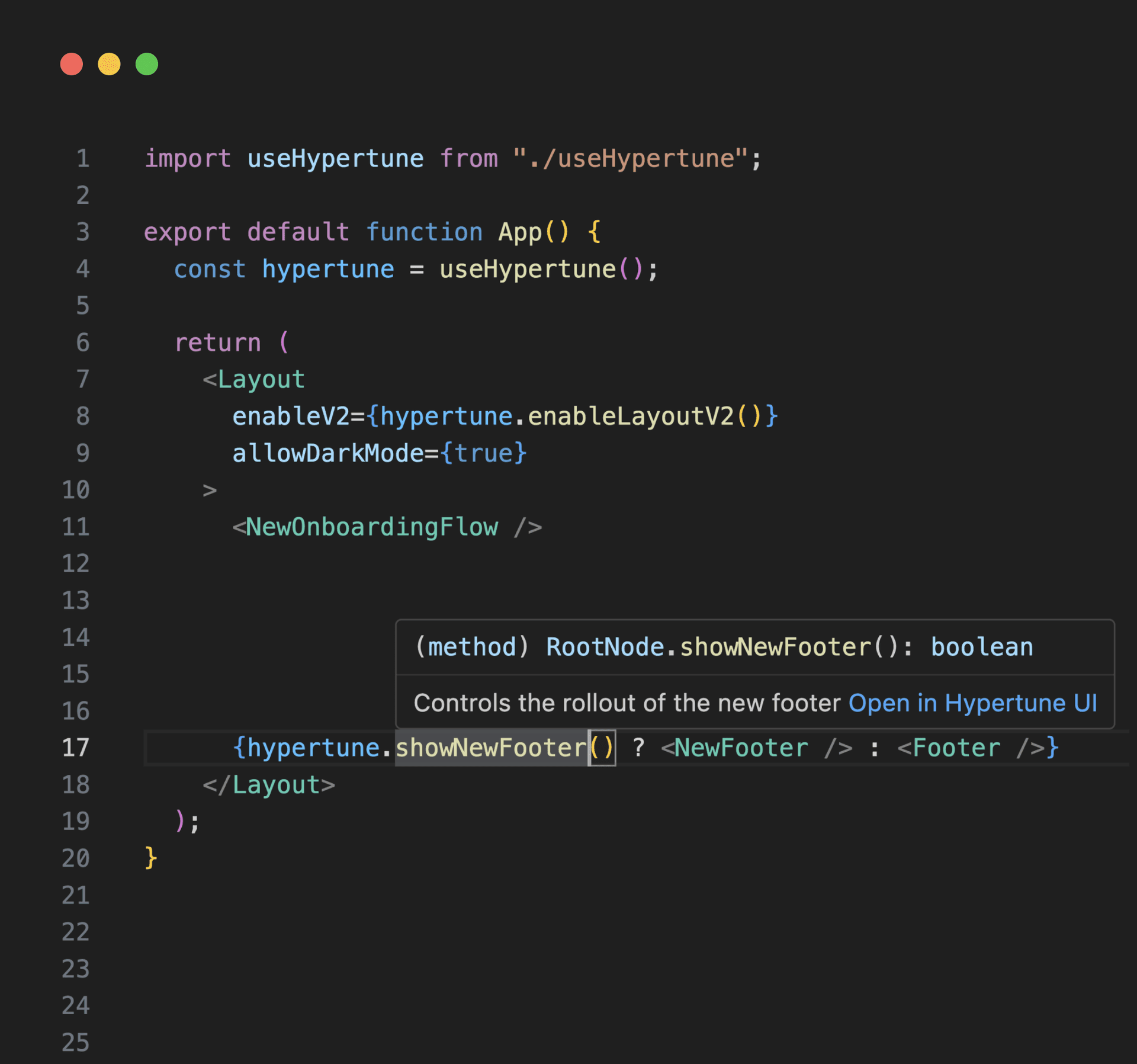Viewport: 1137px width, 1064px height.
Task: Click the App function name
Action: click(x=520, y=232)
